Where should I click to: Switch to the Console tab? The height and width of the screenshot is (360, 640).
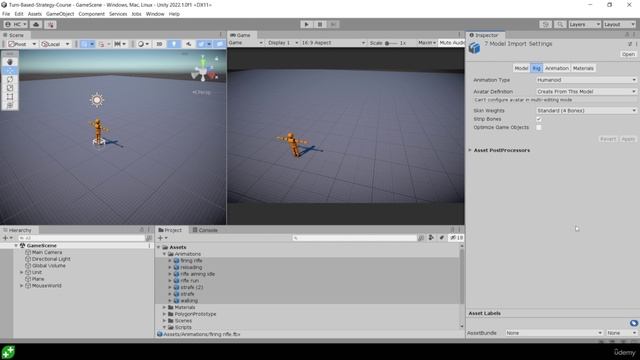(x=205, y=230)
